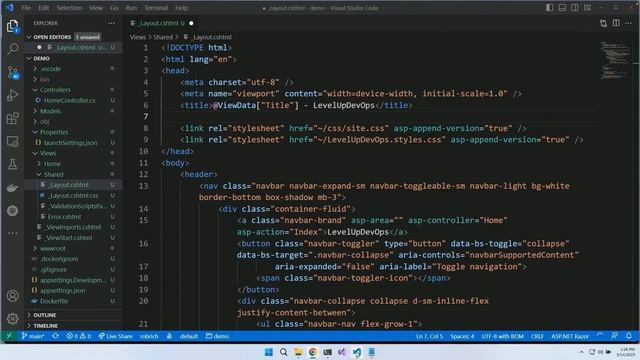Open the Edit menu
Screen dimensions: 640x360
pyautogui.click(x=44, y=8)
